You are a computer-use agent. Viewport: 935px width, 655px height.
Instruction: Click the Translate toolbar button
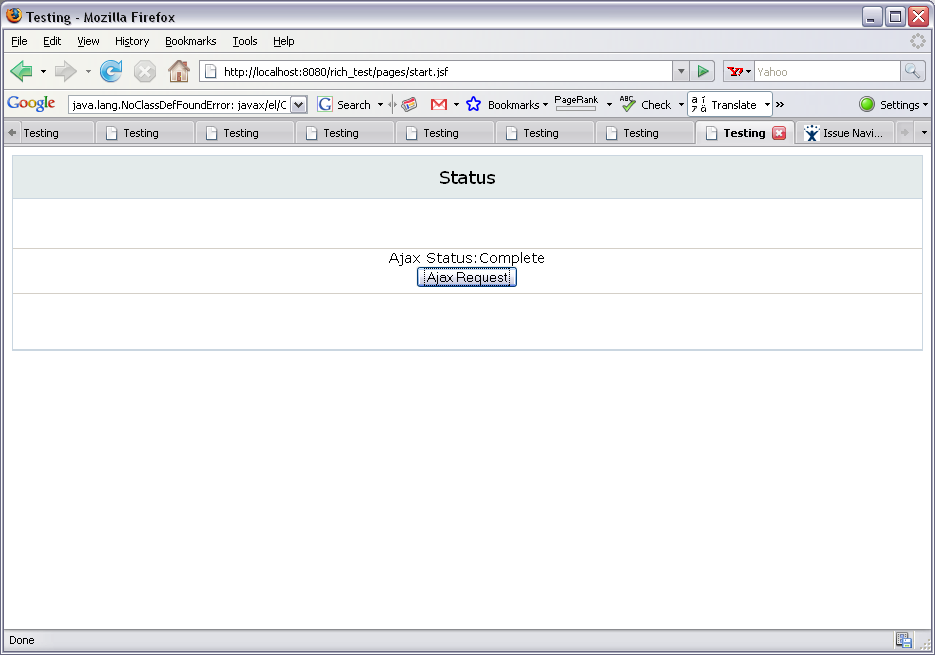pos(724,104)
